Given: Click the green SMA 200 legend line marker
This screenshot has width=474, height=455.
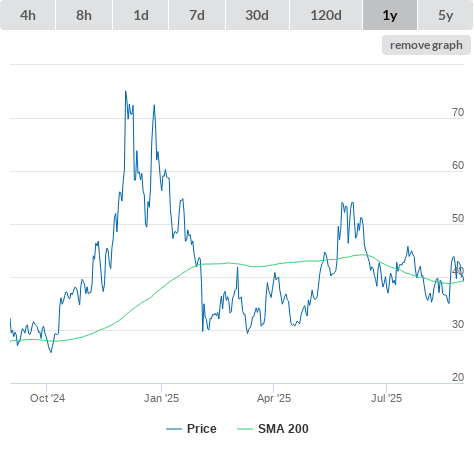Looking at the screenshot, I should (245, 429).
